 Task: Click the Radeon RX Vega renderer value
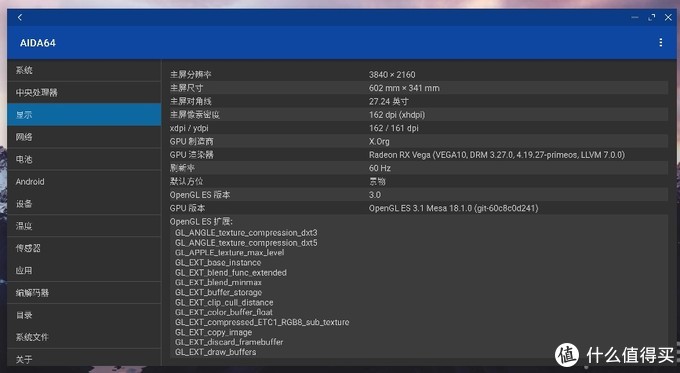pos(497,155)
